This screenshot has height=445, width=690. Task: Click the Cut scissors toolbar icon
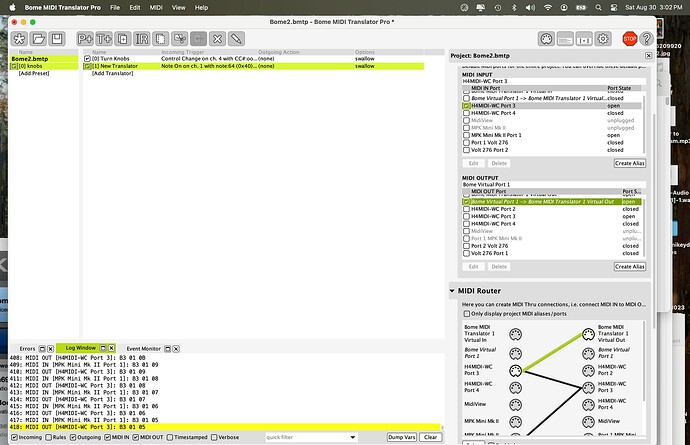(180, 39)
